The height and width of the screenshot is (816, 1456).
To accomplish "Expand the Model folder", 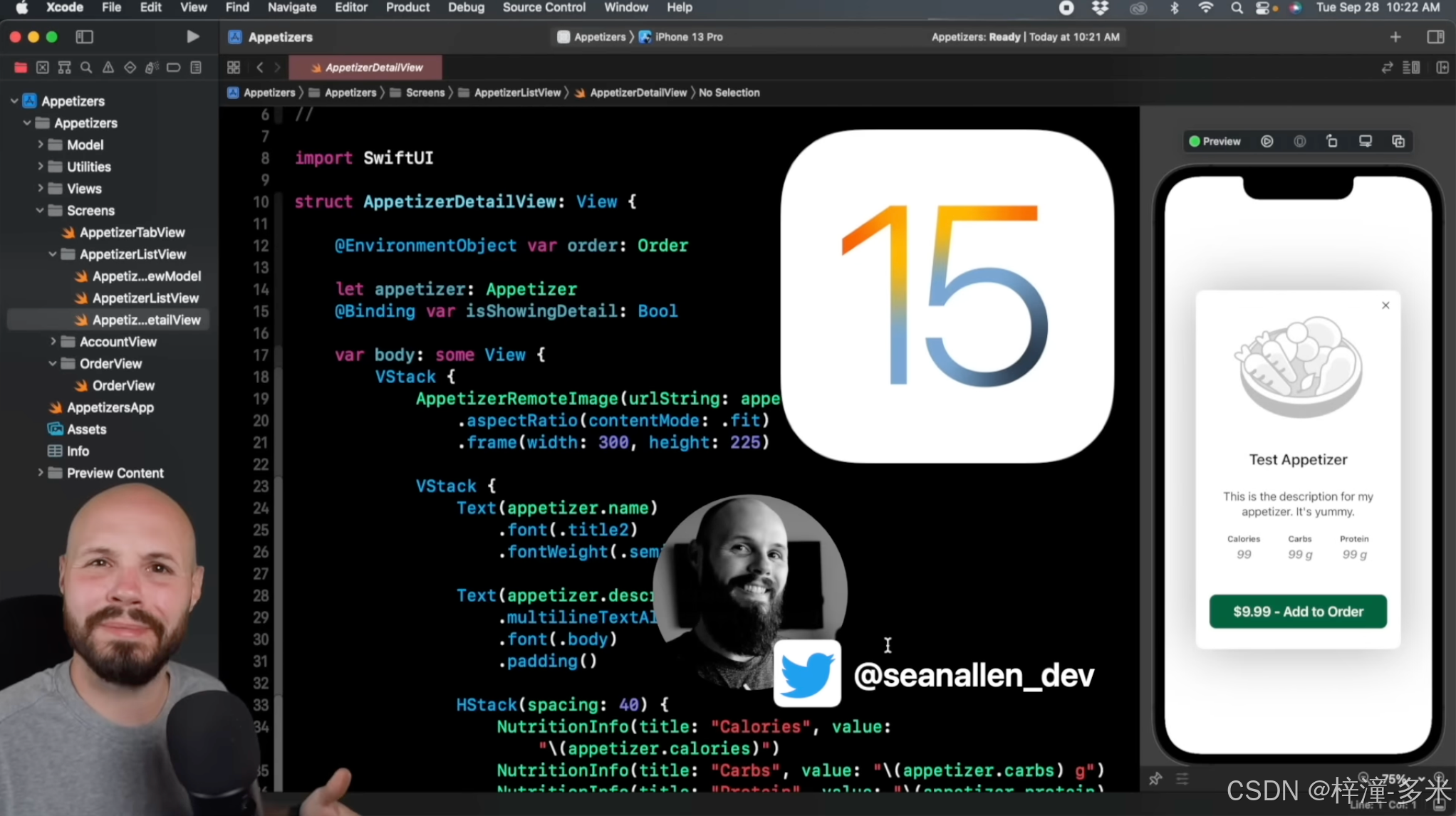I will click(41, 145).
